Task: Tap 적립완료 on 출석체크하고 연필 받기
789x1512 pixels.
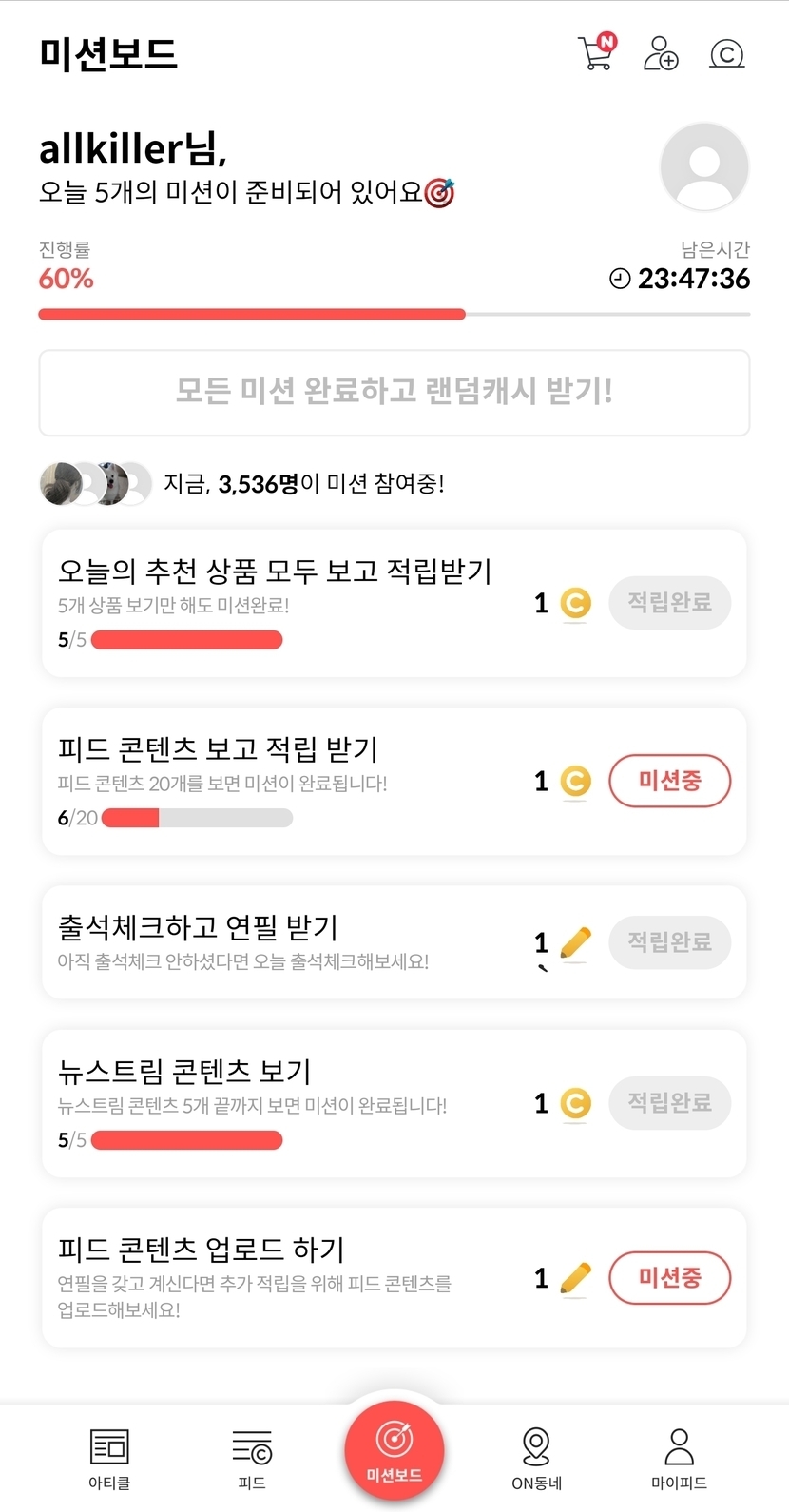Action: click(x=669, y=942)
